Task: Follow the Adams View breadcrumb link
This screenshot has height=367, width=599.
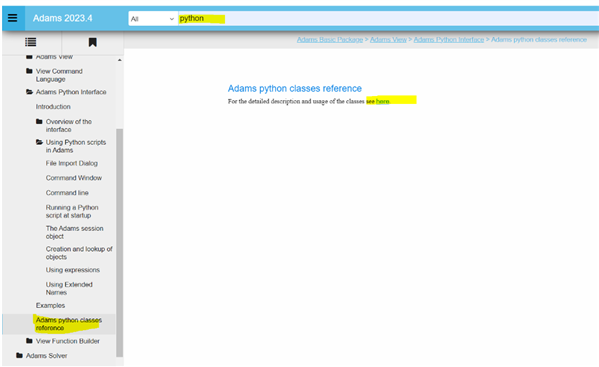Action: coord(388,39)
